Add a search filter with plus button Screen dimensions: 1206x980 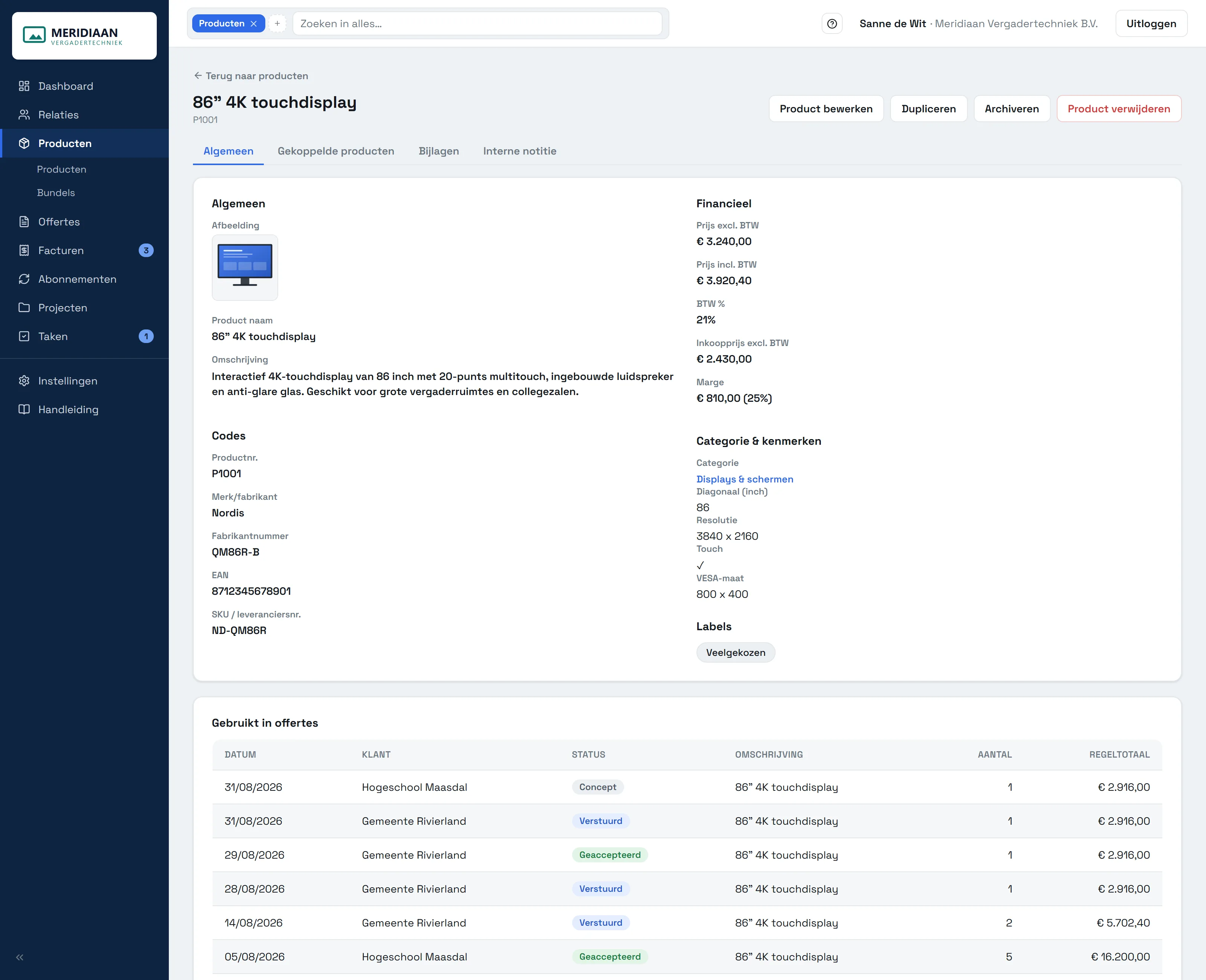pyautogui.click(x=277, y=24)
